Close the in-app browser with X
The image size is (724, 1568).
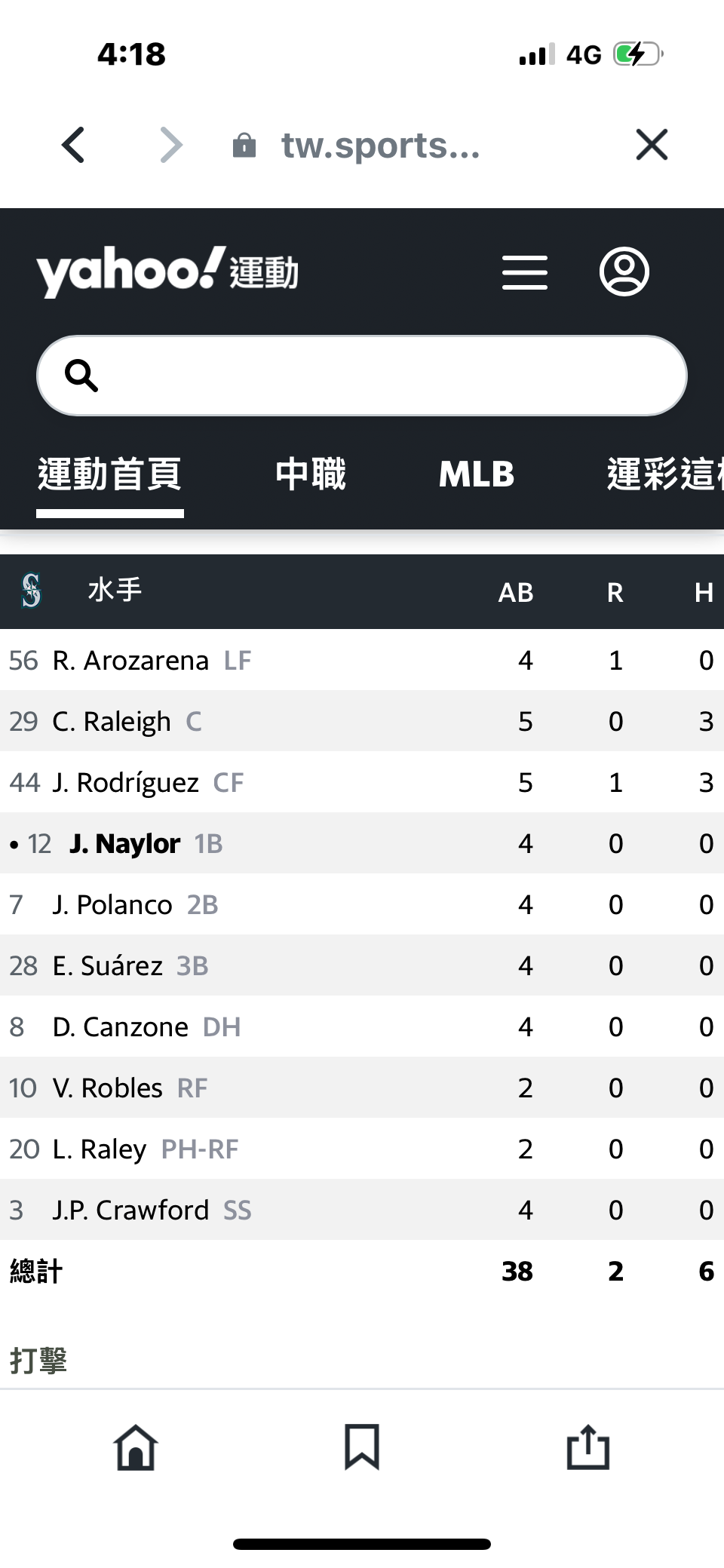pos(652,145)
